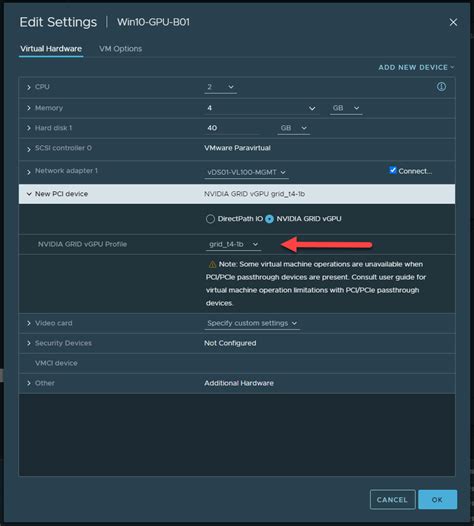
Task: Click the NVIDIA GRID vGPU Profile label
Action: [x=82, y=244]
